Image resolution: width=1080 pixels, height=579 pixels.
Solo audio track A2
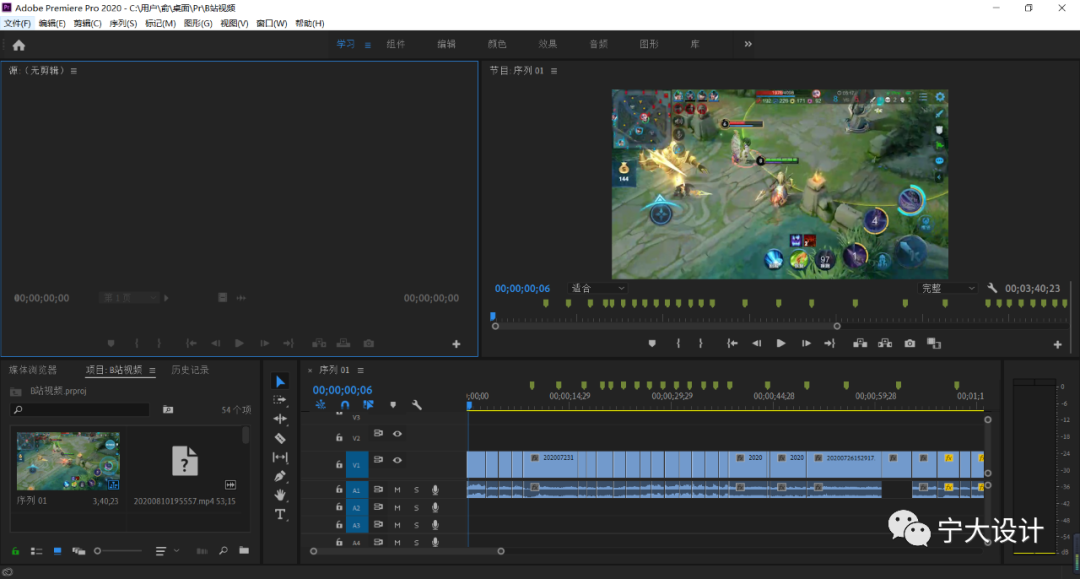click(x=416, y=508)
